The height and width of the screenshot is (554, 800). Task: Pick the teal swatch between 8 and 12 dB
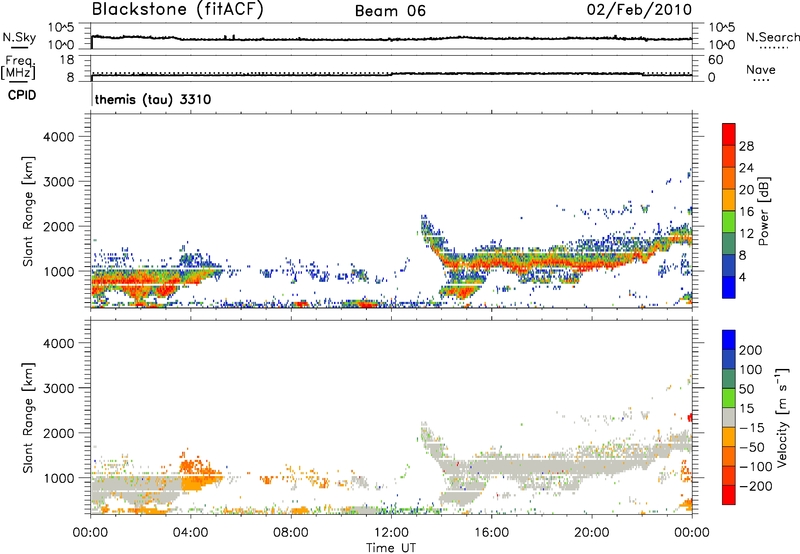729,243
